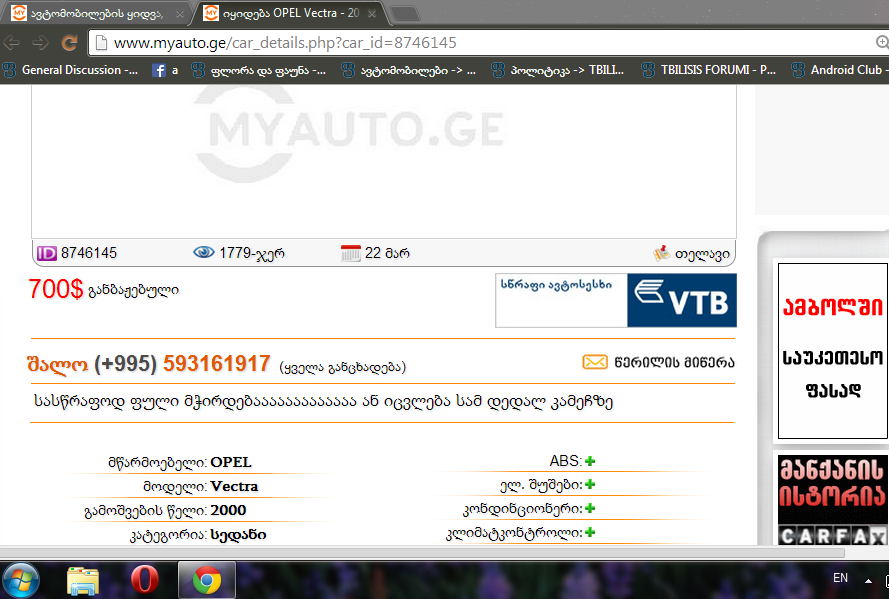Viewport: 889px width, 599px height.
Task: Open the Windows Start menu
Action: 21,581
